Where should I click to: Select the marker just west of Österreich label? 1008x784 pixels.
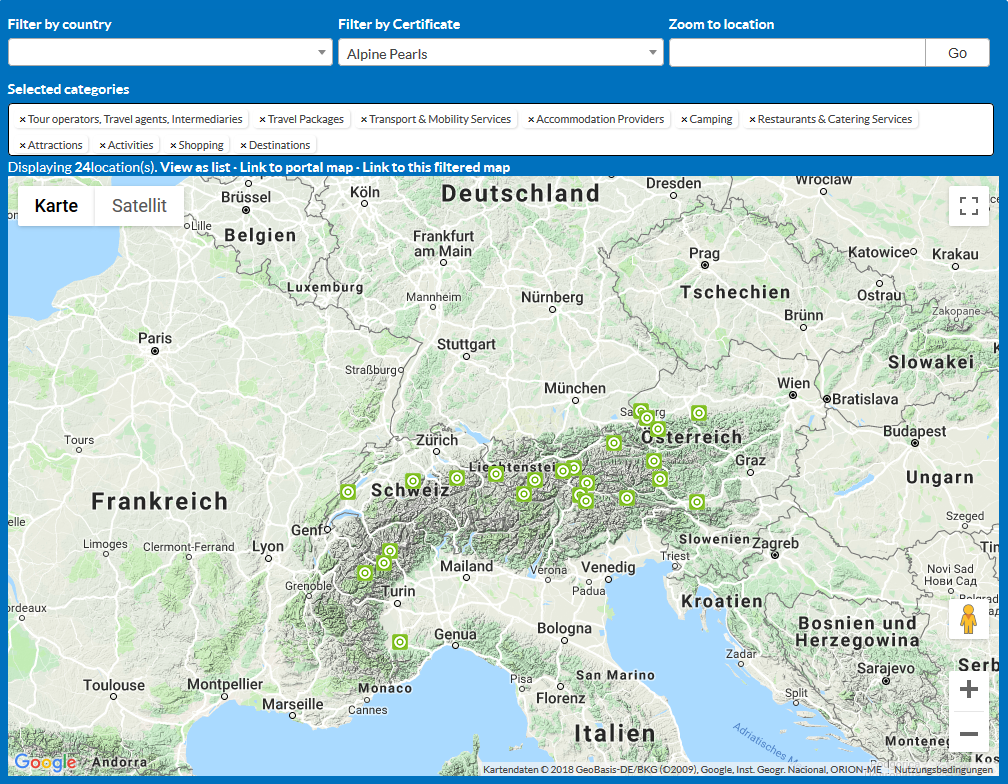614,443
